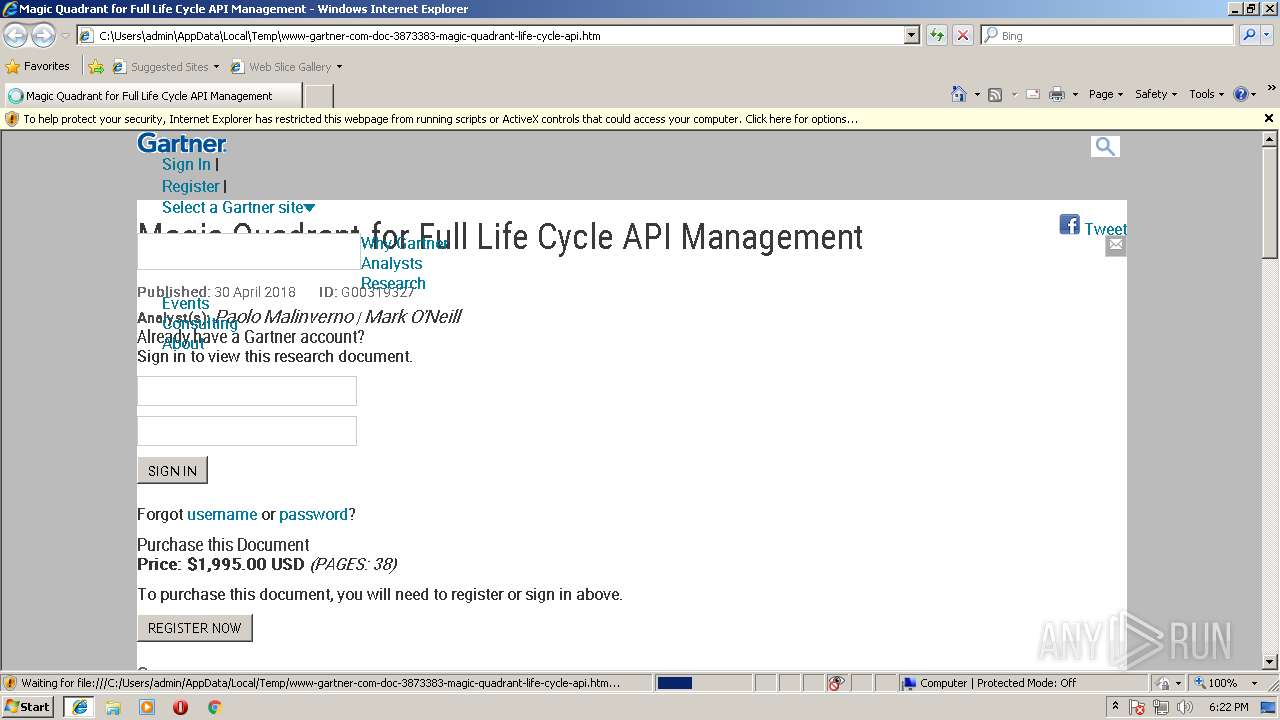Click Add to Favorites Bar icon
The height and width of the screenshot is (720, 1280).
pos(96,67)
